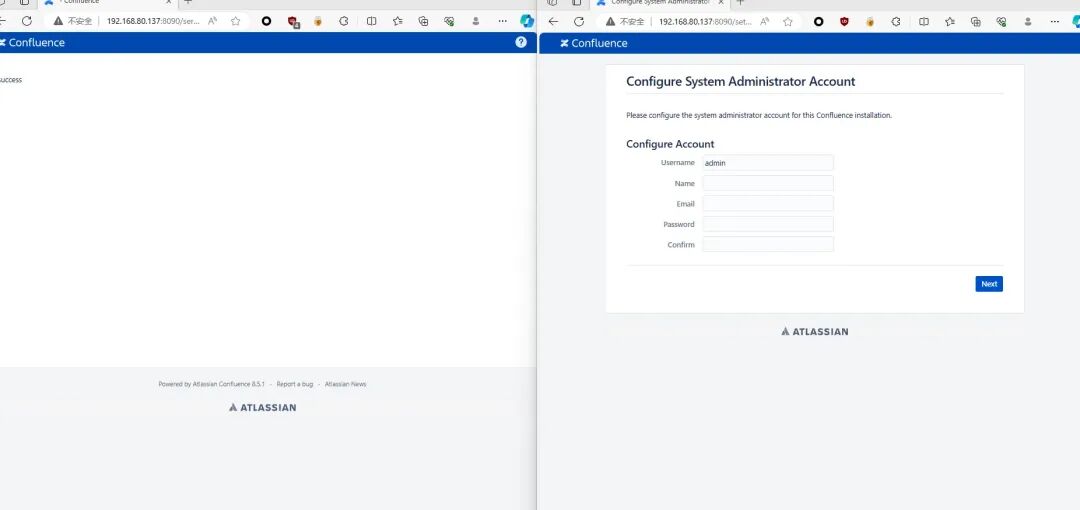This screenshot has height=510, width=1080.
Task: Click the Email input field
Action: (x=768, y=203)
